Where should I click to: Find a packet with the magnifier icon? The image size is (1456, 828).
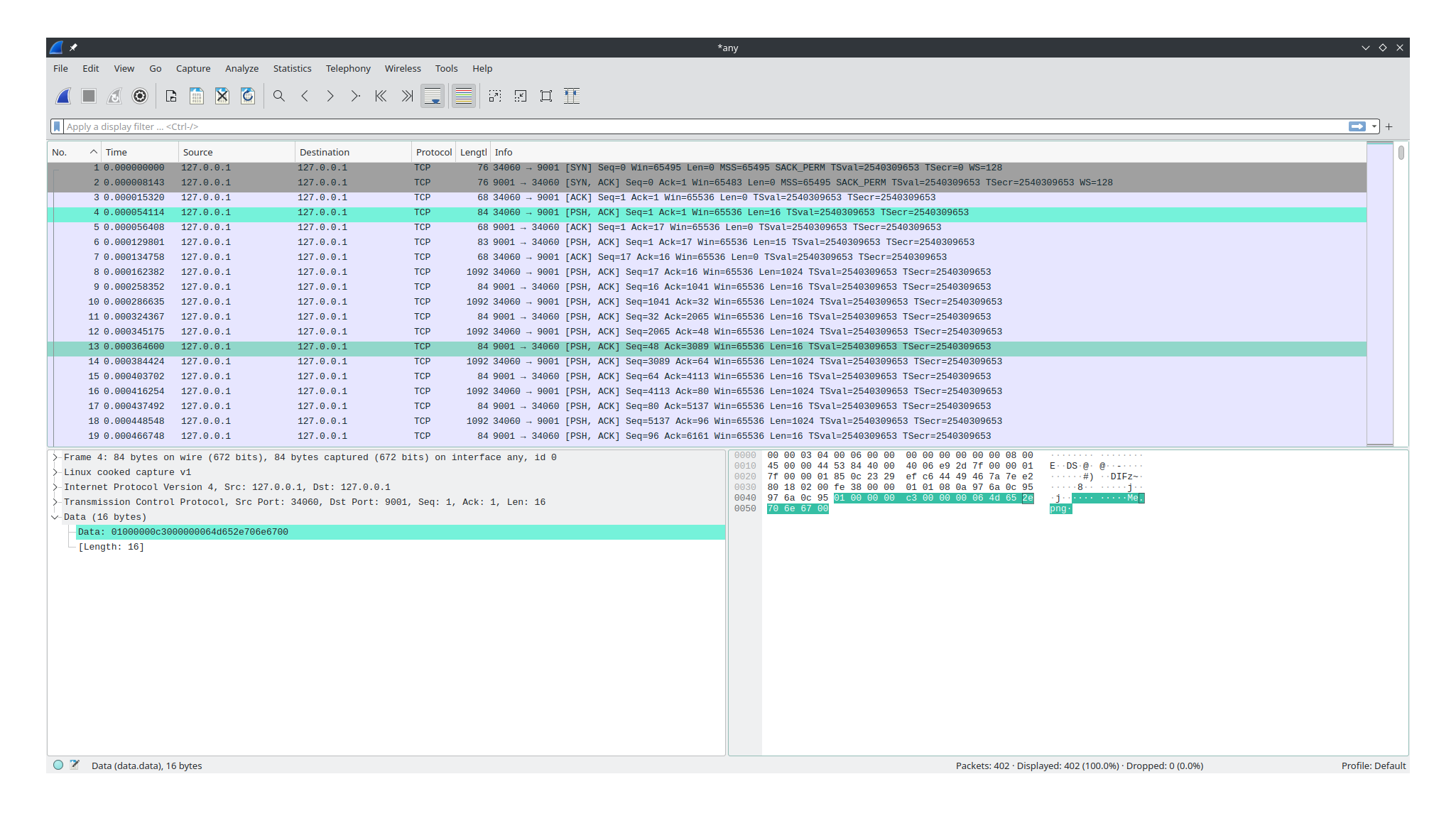coord(279,96)
